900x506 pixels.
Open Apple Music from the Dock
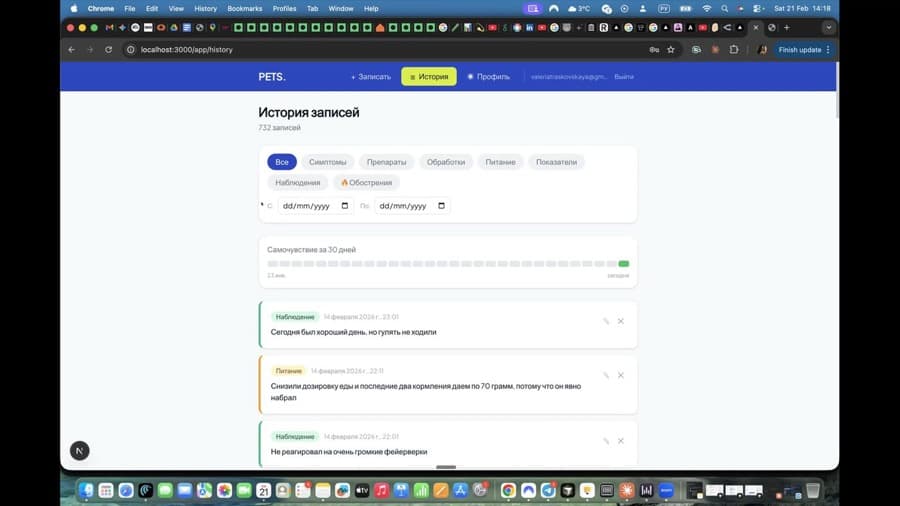coord(381,491)
